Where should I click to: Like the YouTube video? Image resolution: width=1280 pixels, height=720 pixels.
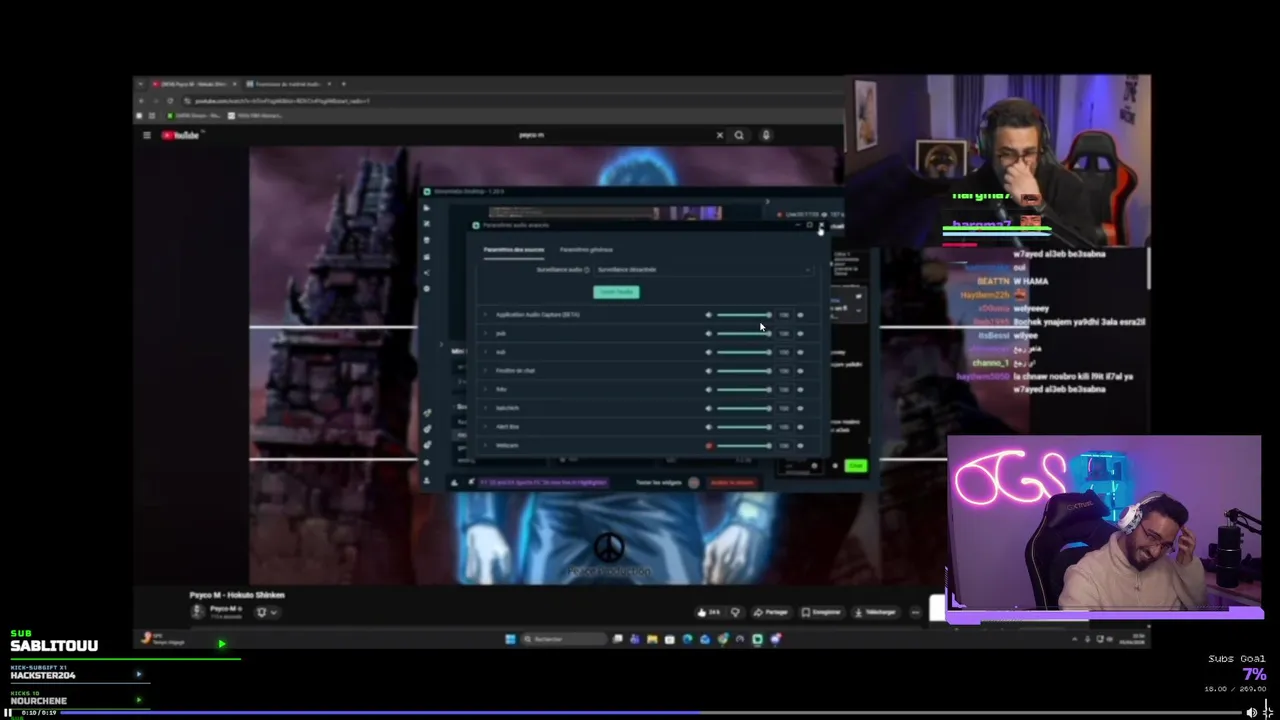click(709, 612)
